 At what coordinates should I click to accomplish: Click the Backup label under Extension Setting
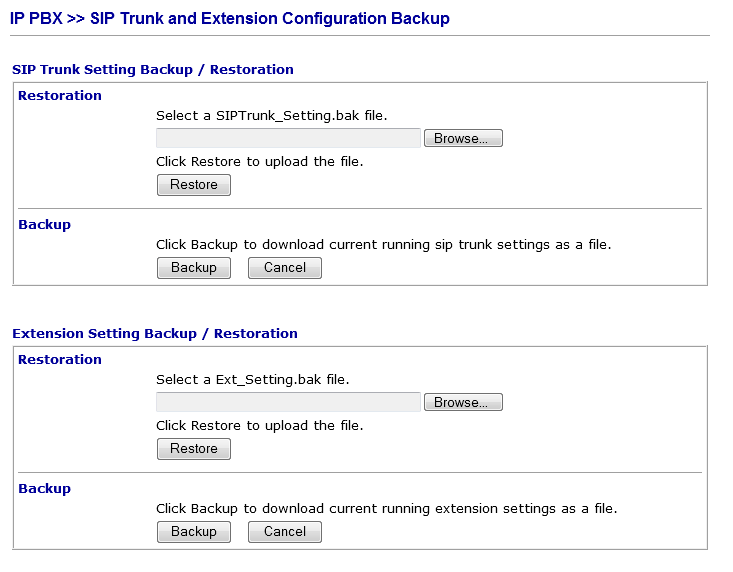click(x=45, y=489)
